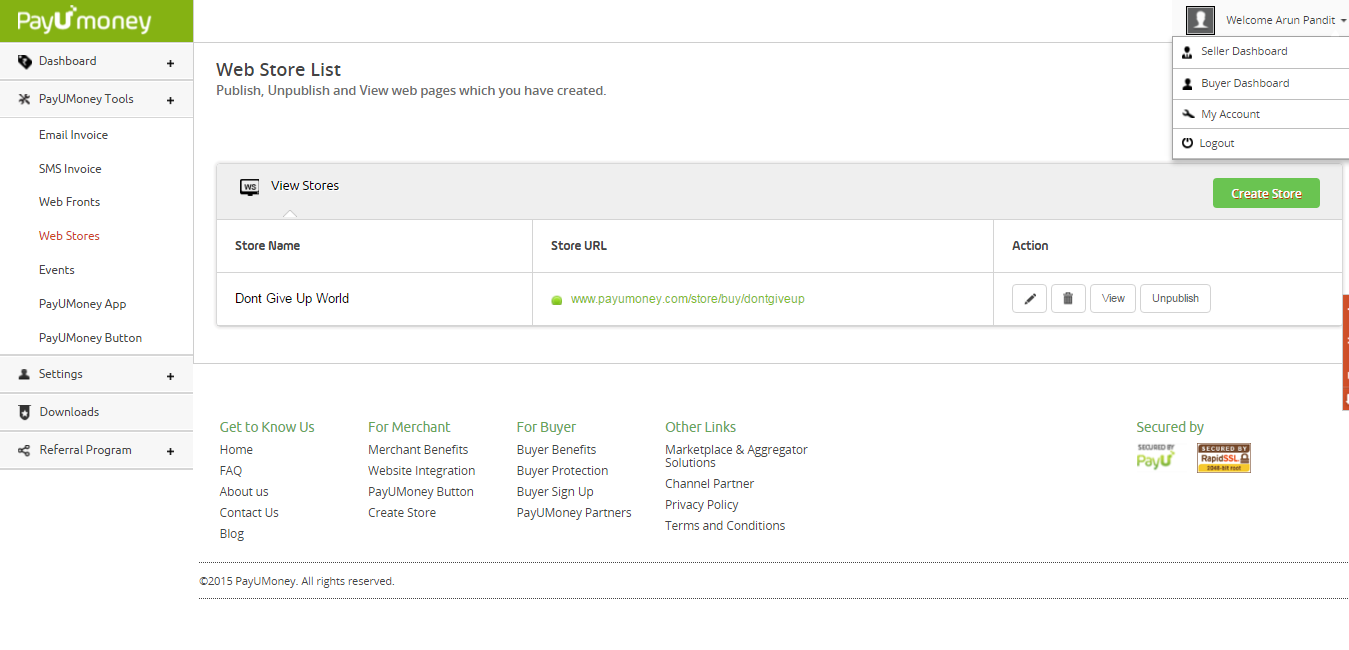This screenshot has height=650, width=1349.
Task: Choose Buyer Dashboard from user menu
Action: tap(1245, 83)
